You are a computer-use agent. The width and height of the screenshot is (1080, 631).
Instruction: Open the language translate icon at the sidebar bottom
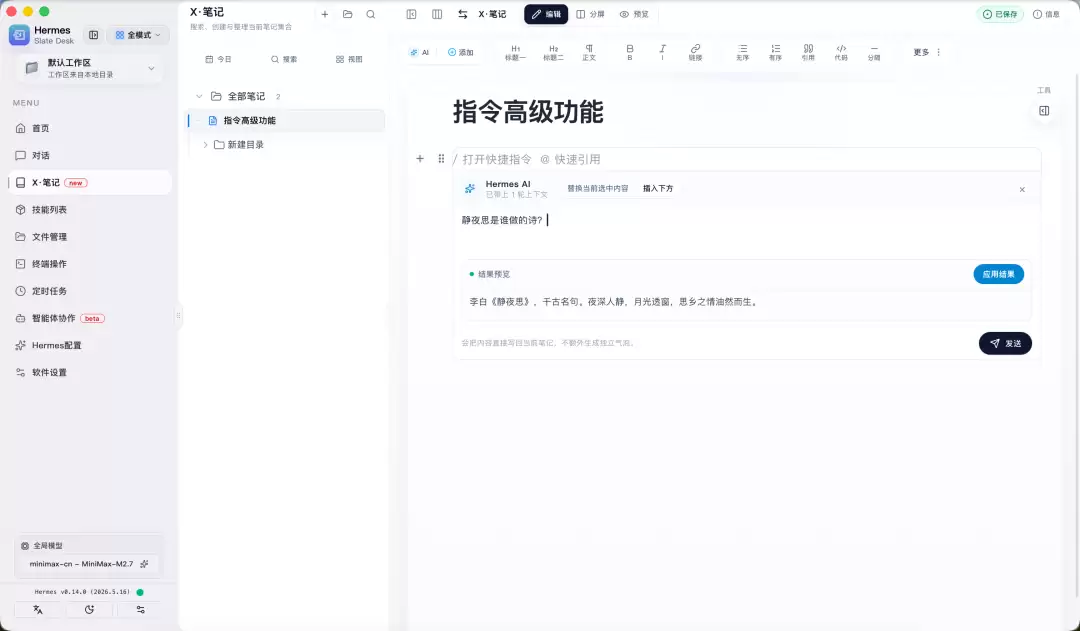point(38,610)
